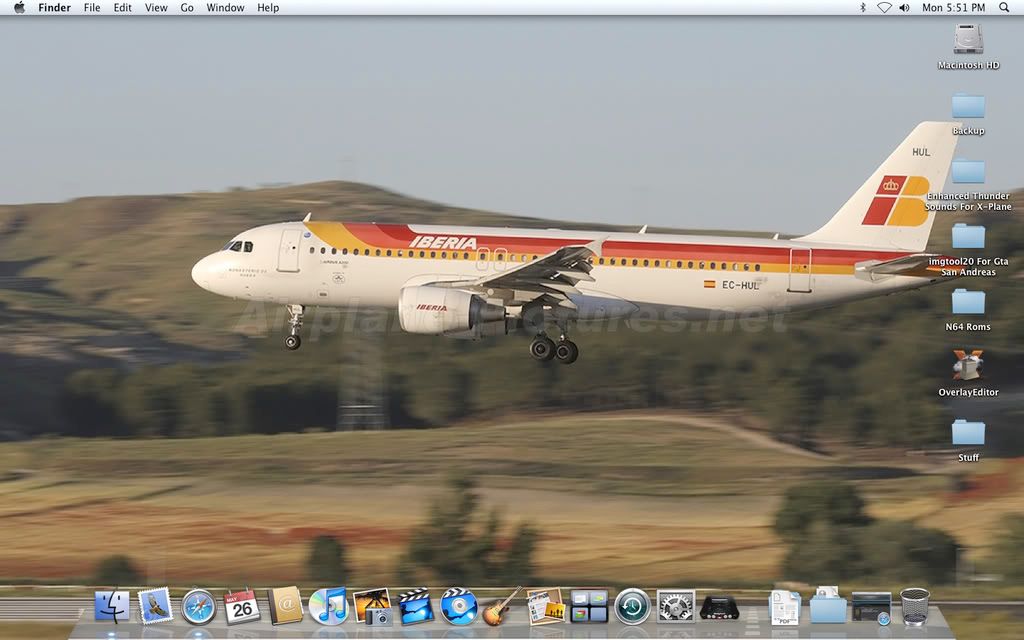Launch the Nintendo 64 emulator icon
The image size is (1024, 640).
(719, 607)
